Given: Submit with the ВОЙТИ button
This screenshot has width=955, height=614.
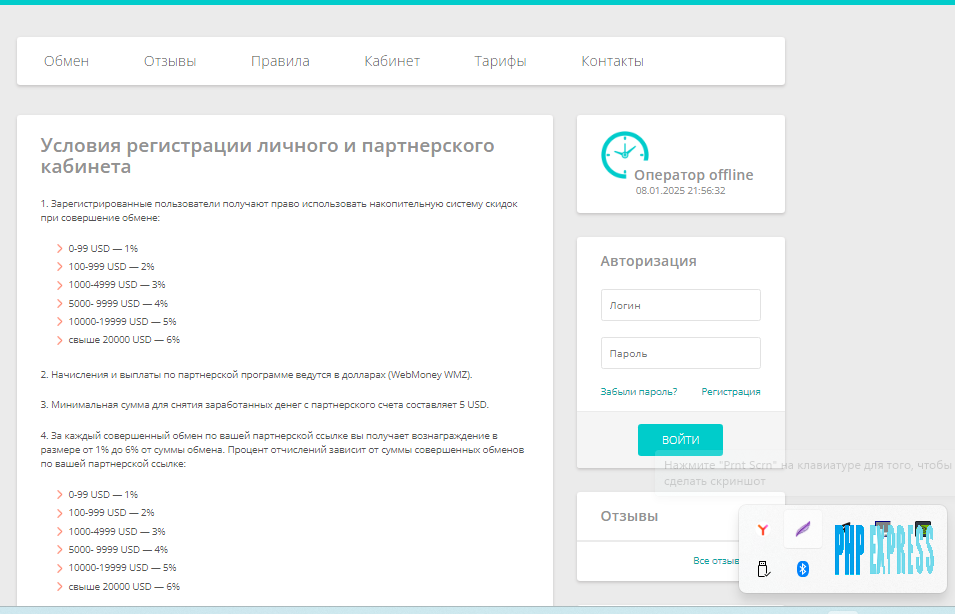Looking at the screenshot, I should (680, 440).
